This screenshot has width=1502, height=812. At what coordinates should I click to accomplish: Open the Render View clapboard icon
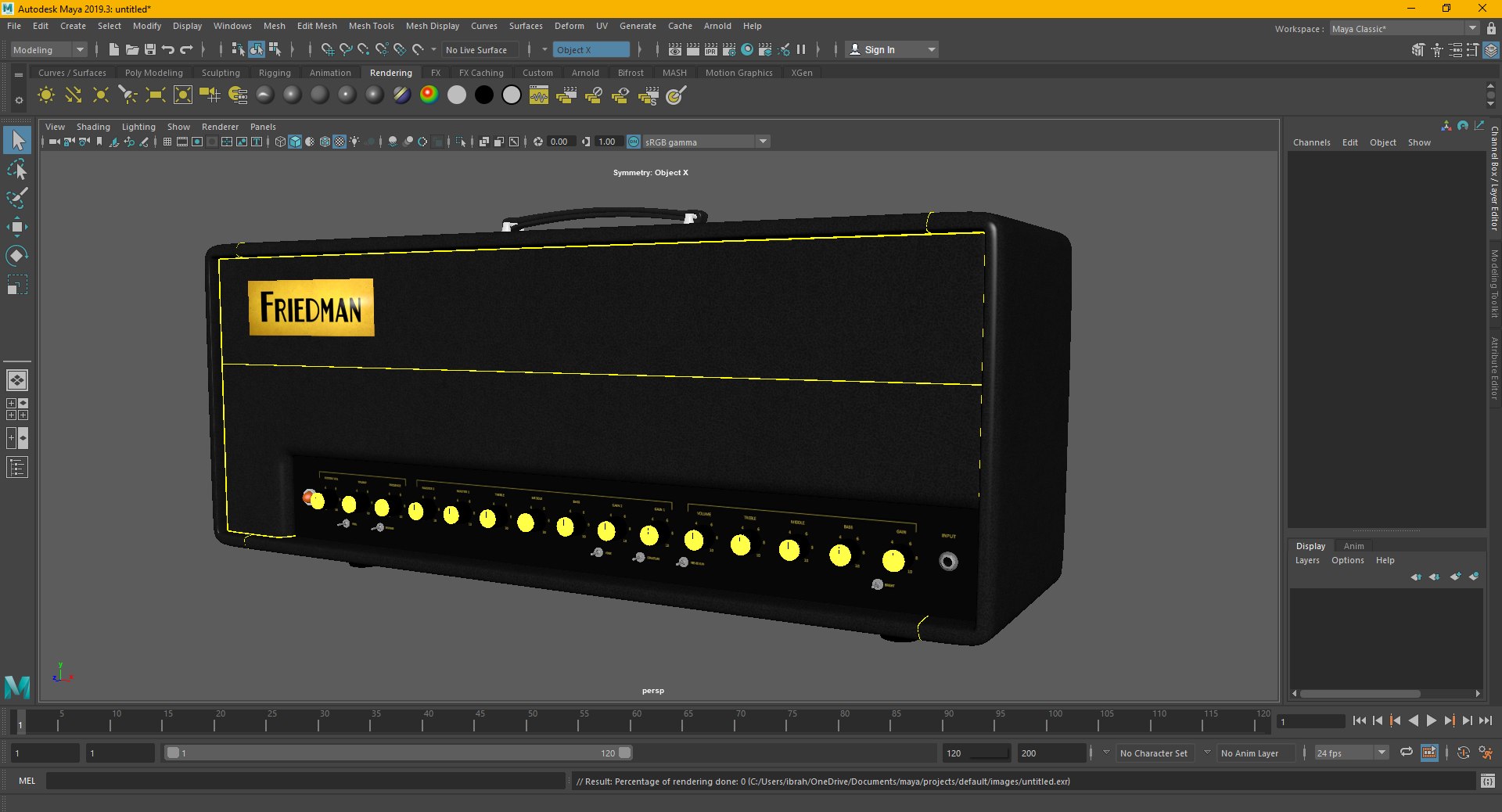tap(674, 49)
